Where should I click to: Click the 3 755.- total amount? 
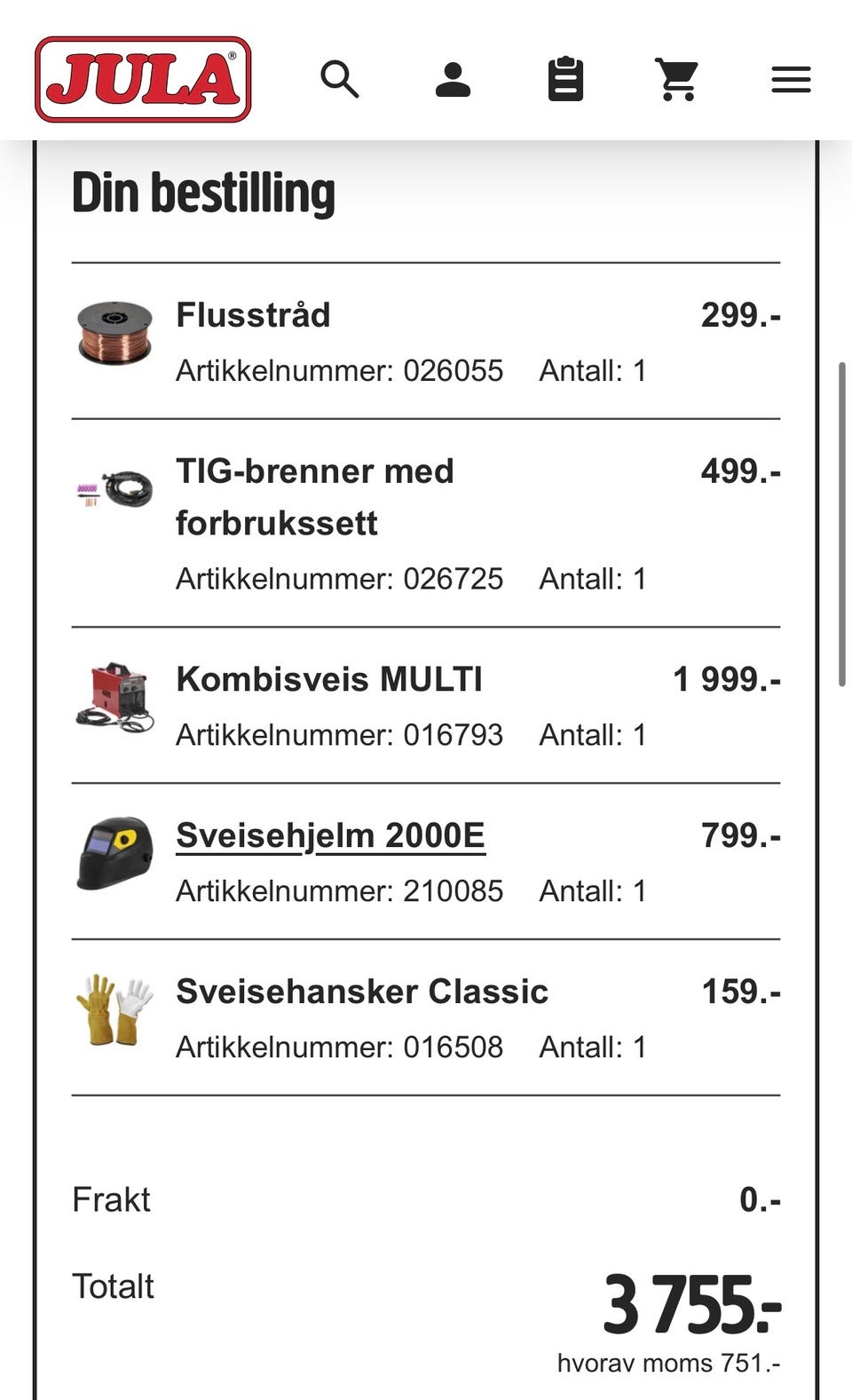click(691, 1304)
